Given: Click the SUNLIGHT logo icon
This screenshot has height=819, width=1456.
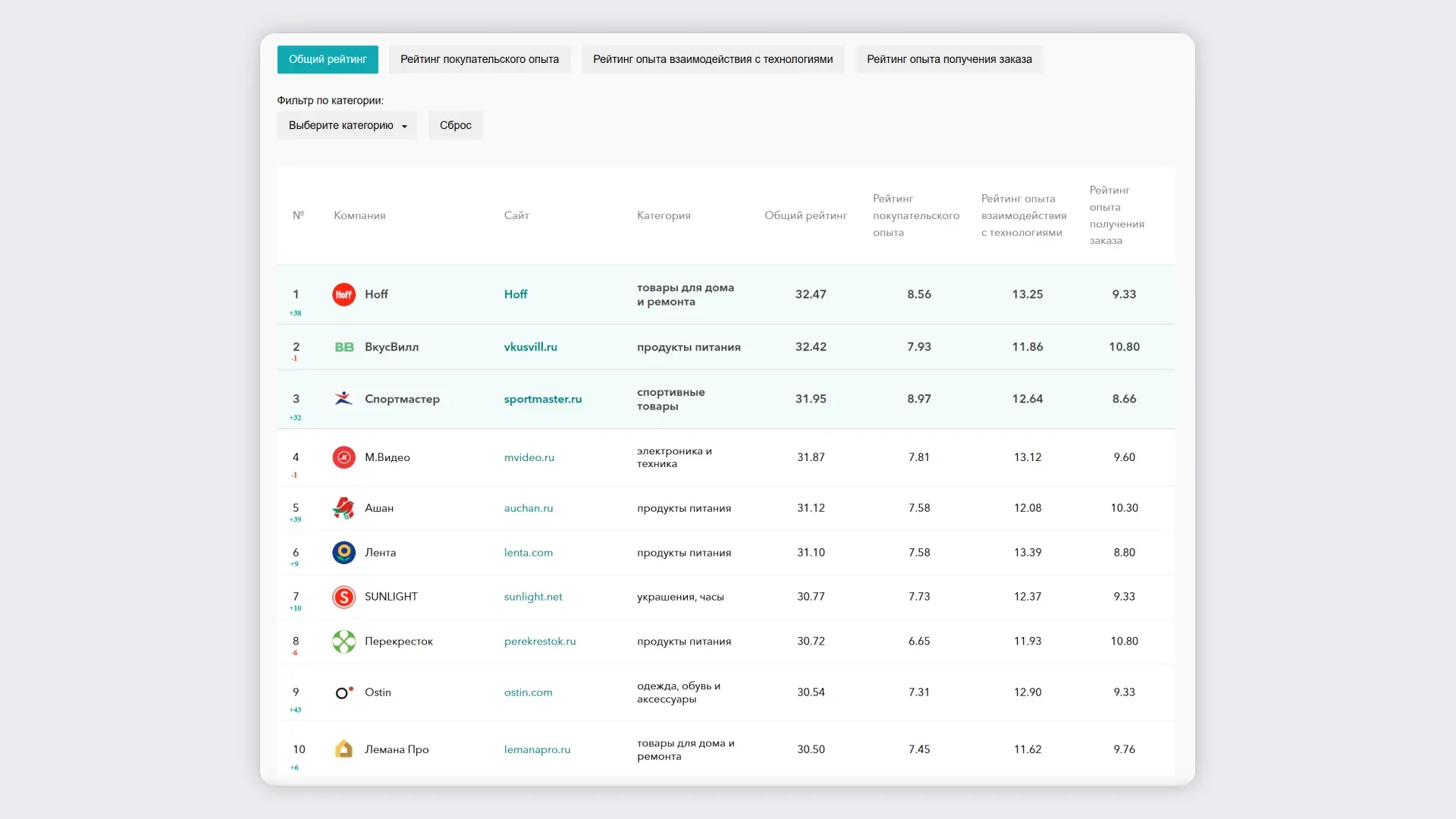Looking at the screenshot, I should coord(344,597).
